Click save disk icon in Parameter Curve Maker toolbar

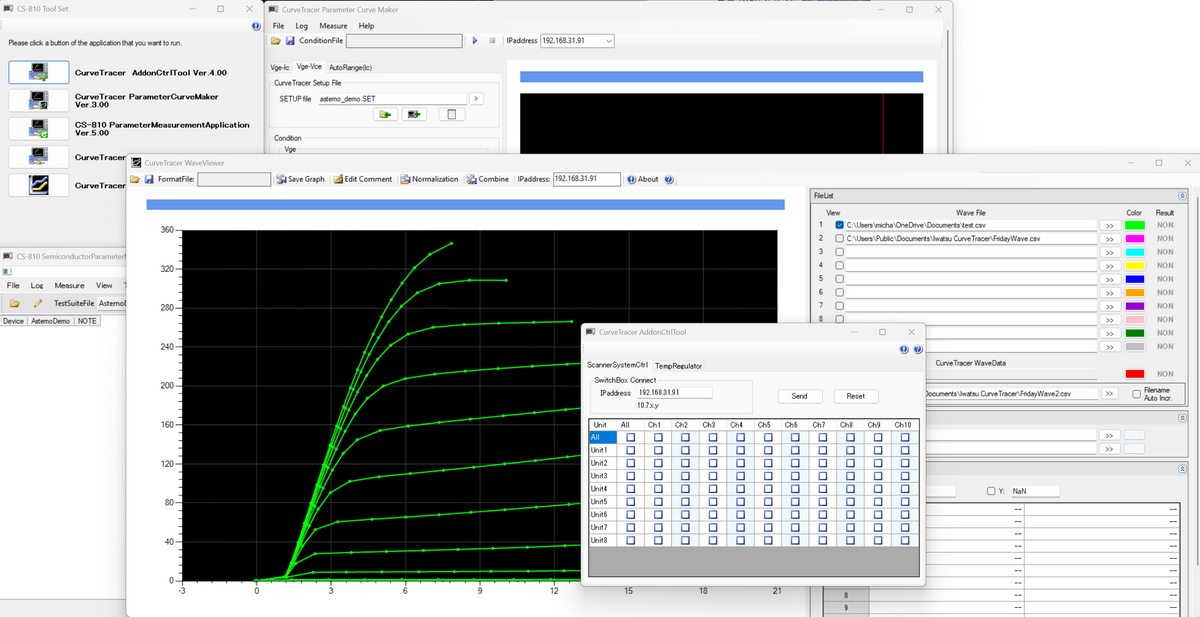290,41
